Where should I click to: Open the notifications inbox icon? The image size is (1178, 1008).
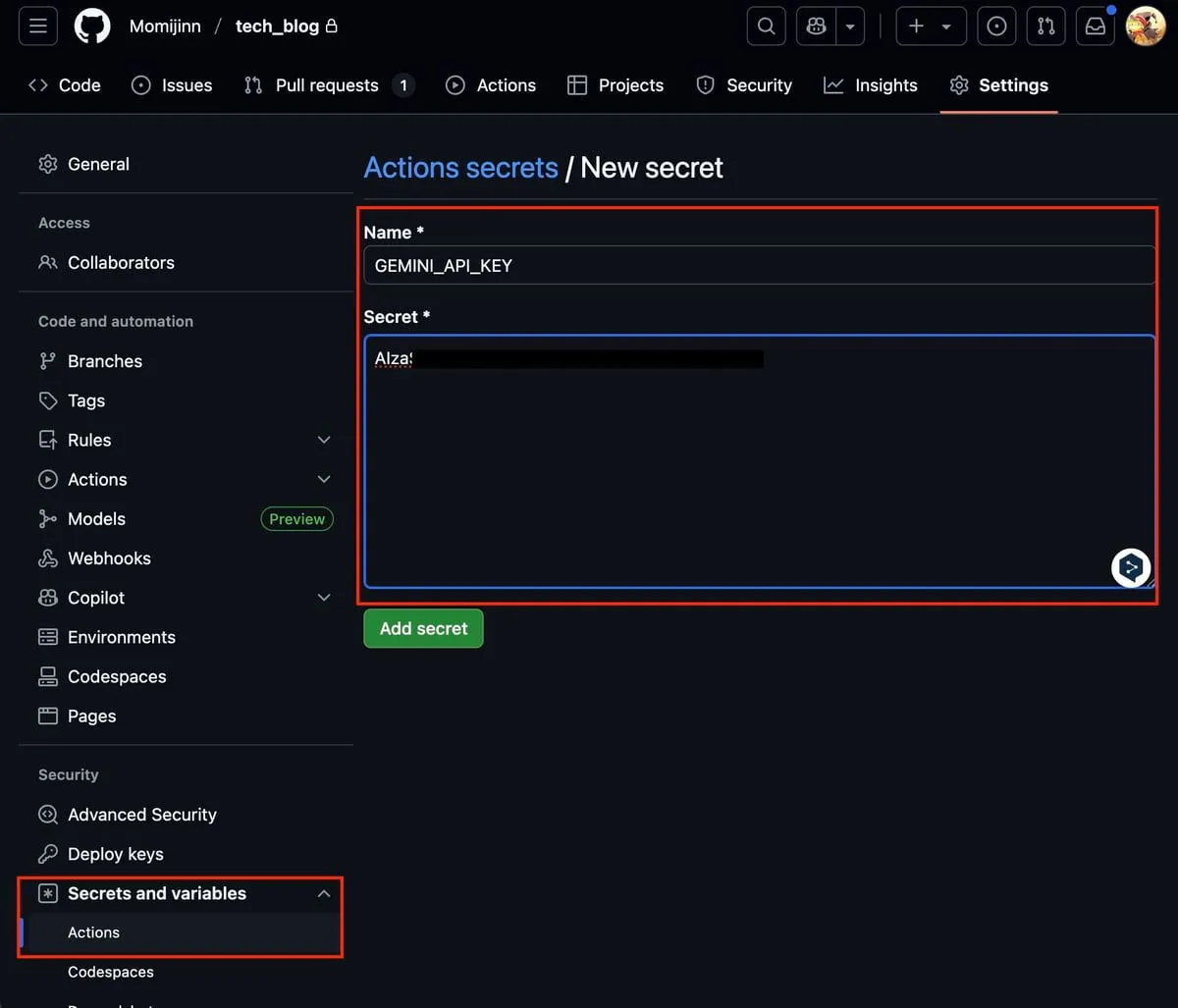pos(1095,27)
